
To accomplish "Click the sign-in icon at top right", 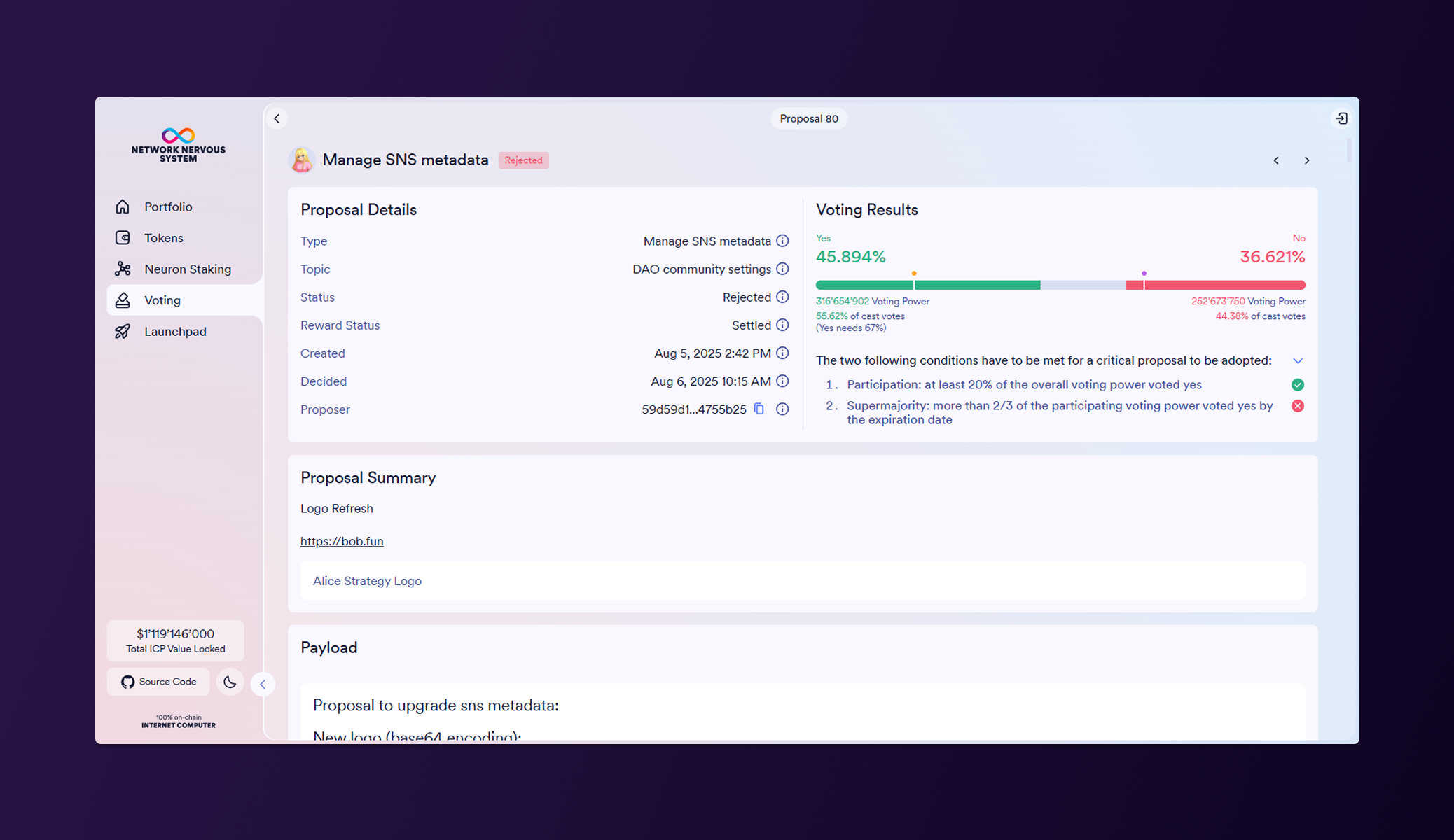I will pyautogui.click(x=1341, y=118).
